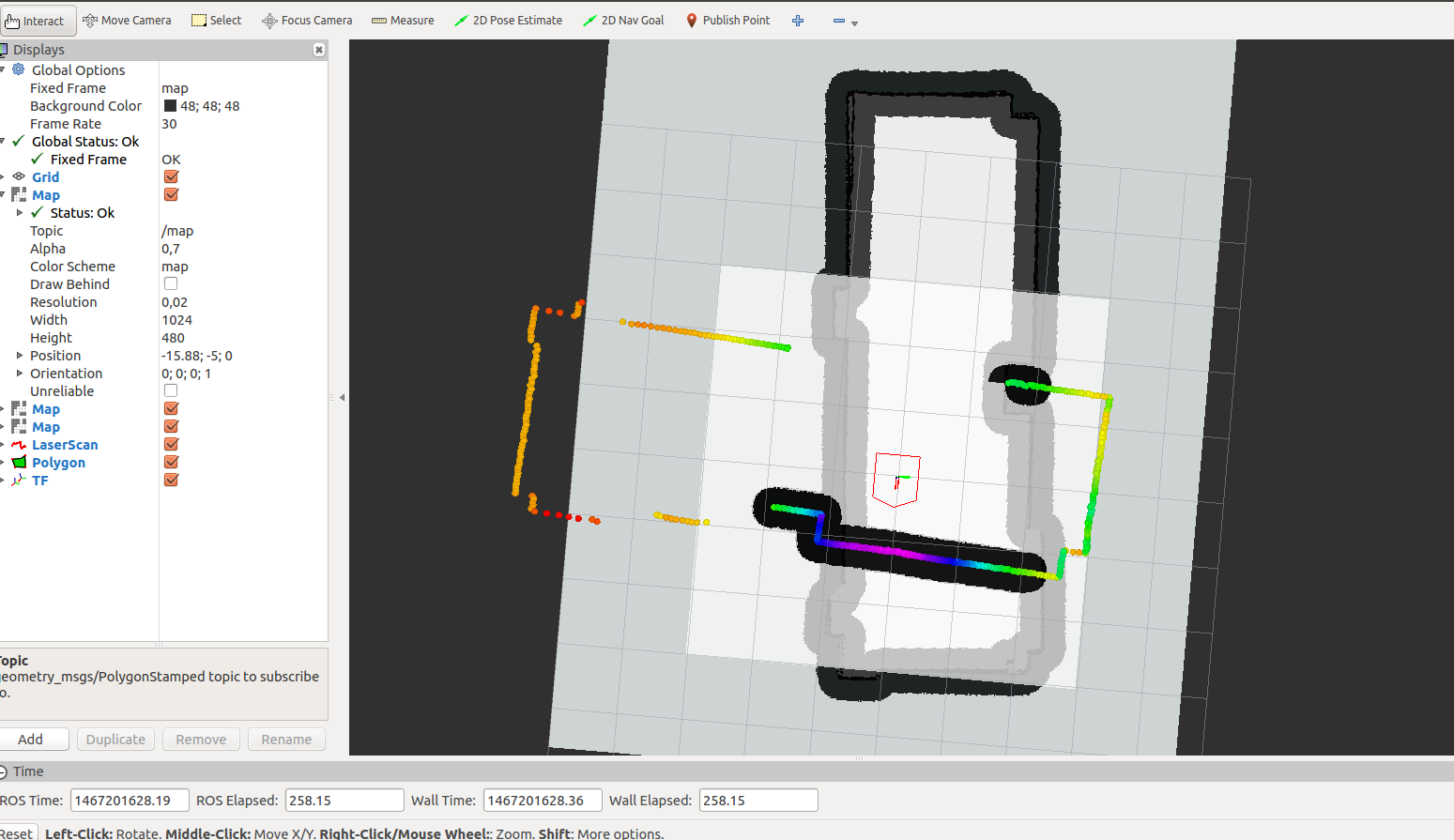Click the LaserScan display icon
1454x840 pixels.
click(x=19, y=445)
